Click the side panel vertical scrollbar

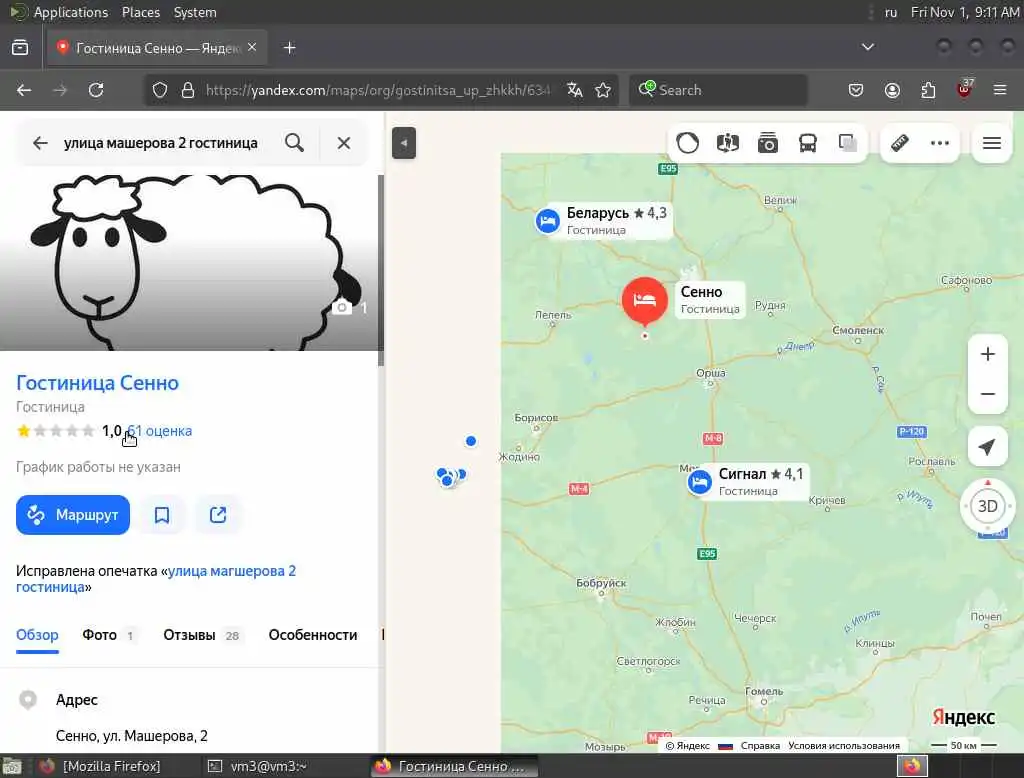(381, 270)
